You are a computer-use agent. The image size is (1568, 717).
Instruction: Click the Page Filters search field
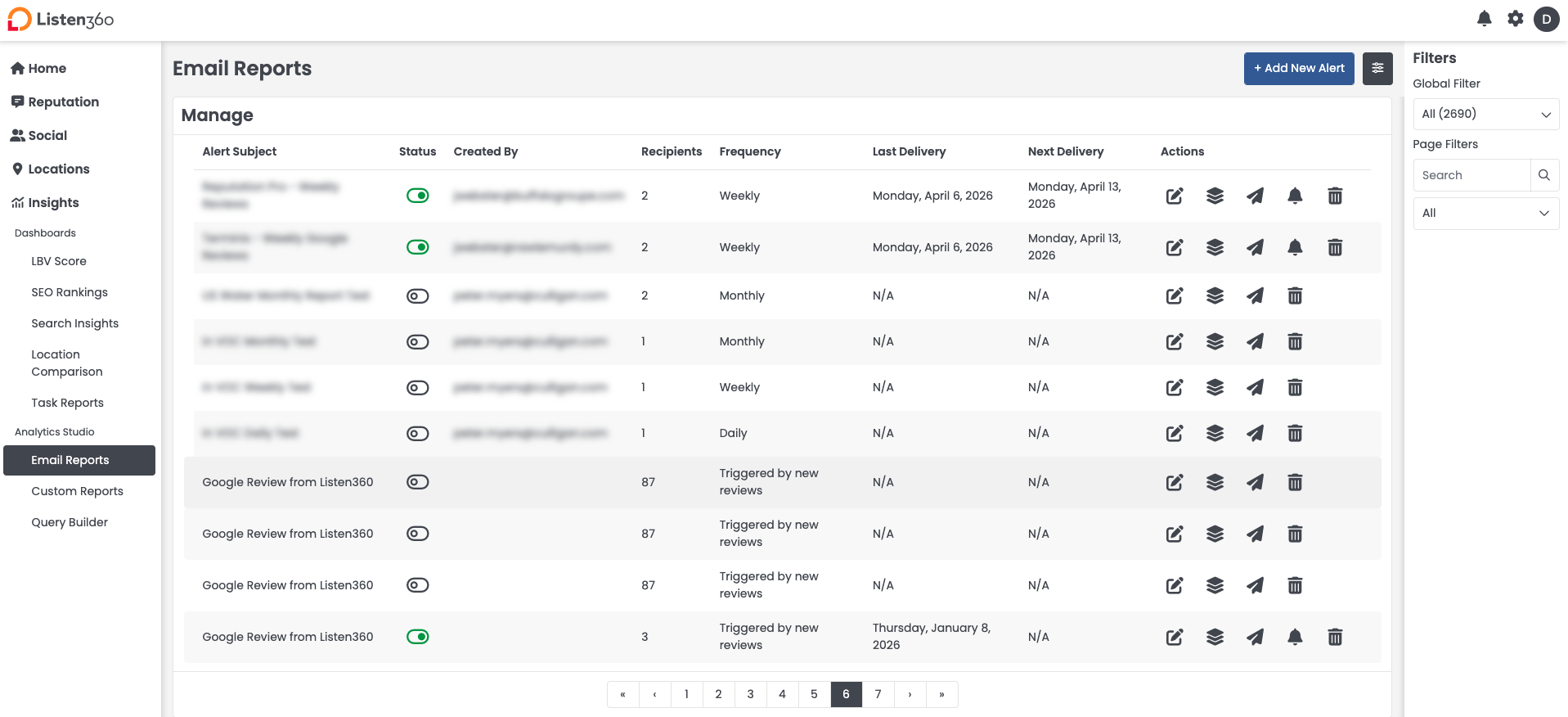1471,175
